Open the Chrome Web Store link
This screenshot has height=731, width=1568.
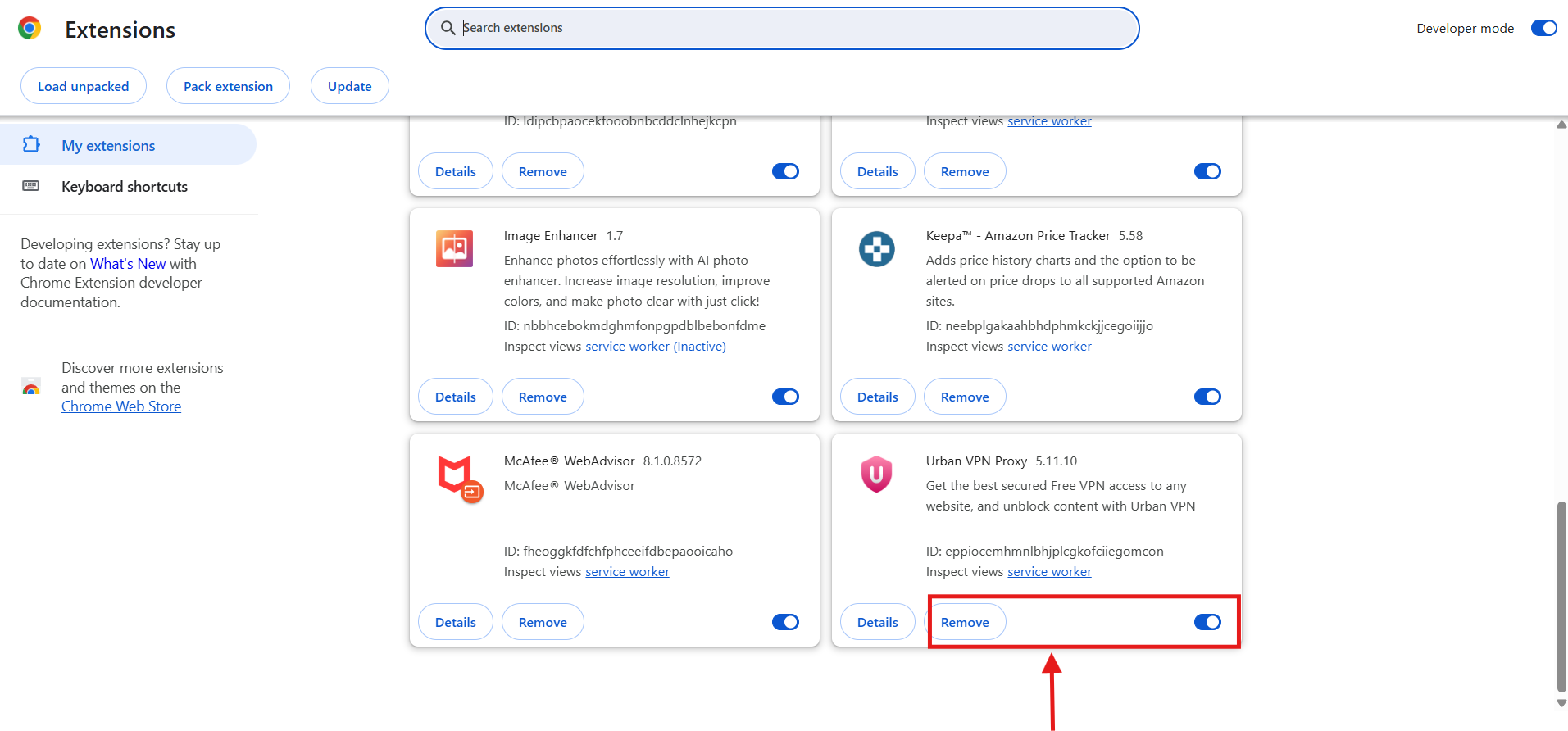[x=121, y=406]
